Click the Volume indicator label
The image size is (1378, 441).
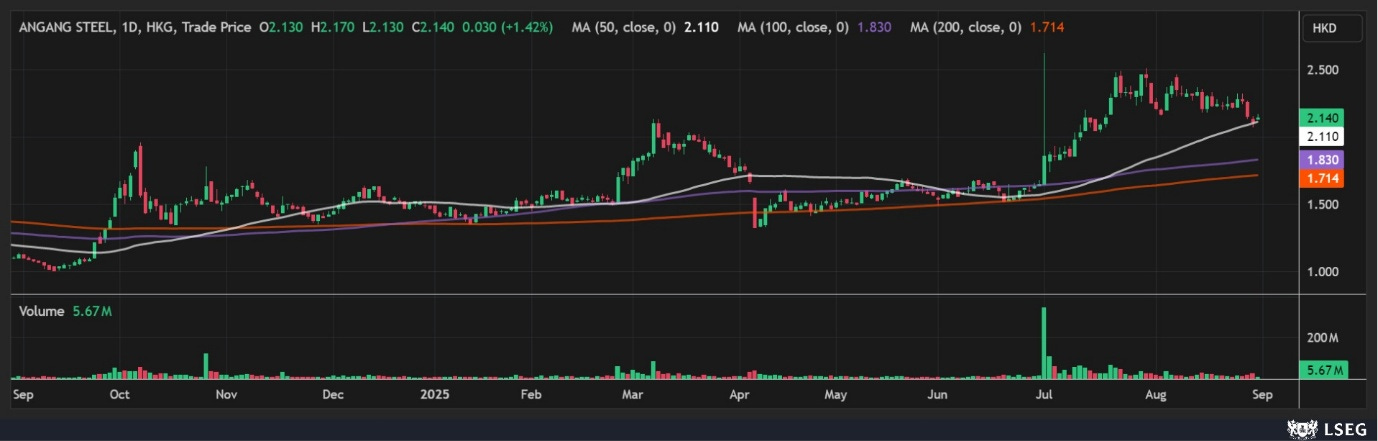point(42,312)
